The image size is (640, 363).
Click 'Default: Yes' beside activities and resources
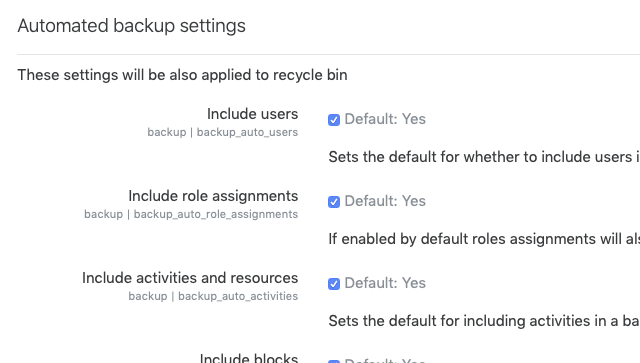385,283
